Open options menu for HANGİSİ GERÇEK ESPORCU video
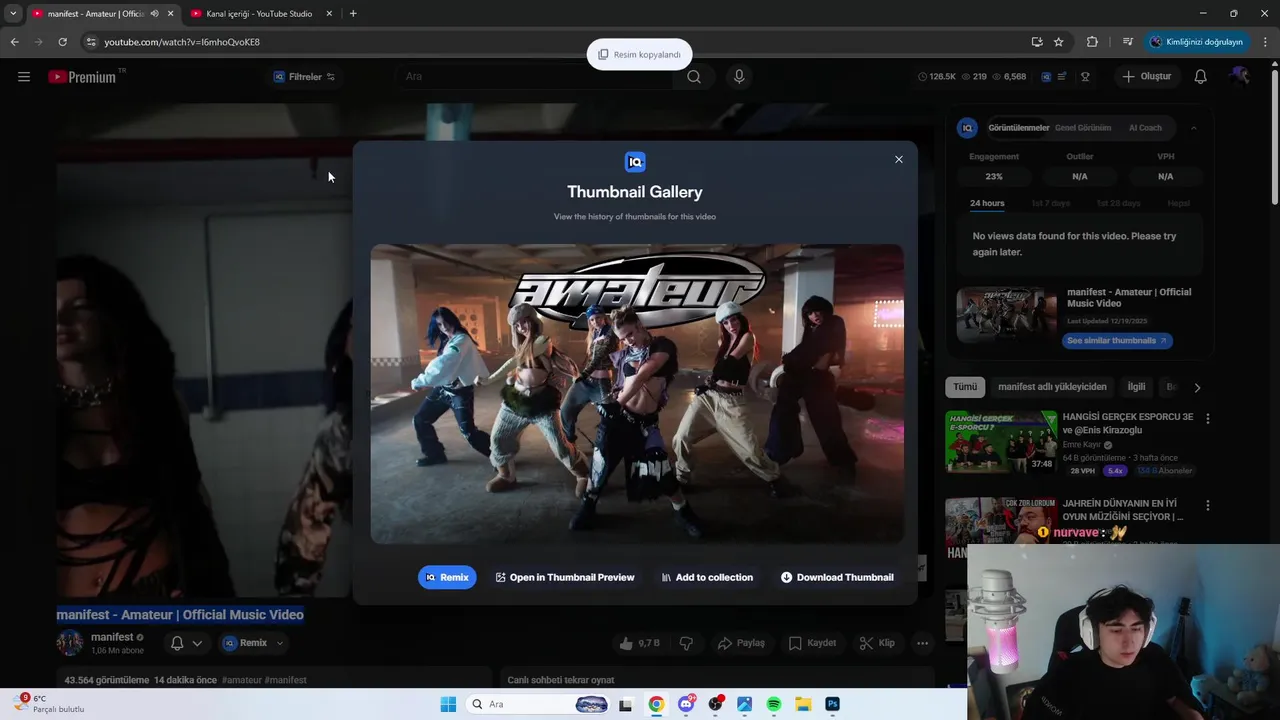This screenshot has height=720, width=1280. [x=1207, y=419]
